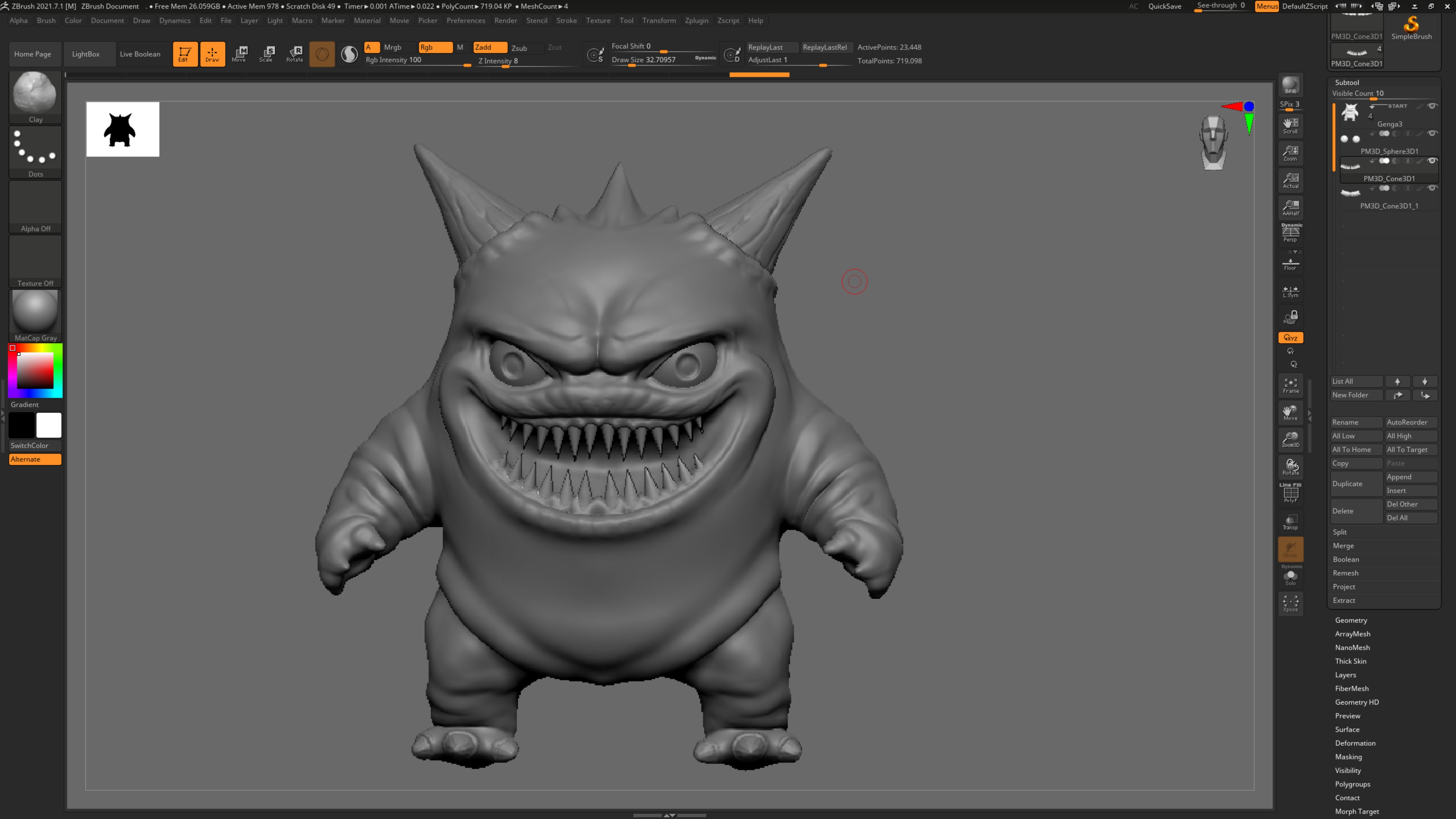This screenshot has width=1456, height=819.
Task: Enable PolyF line fill display
Action: click(x=1291, y=494)
